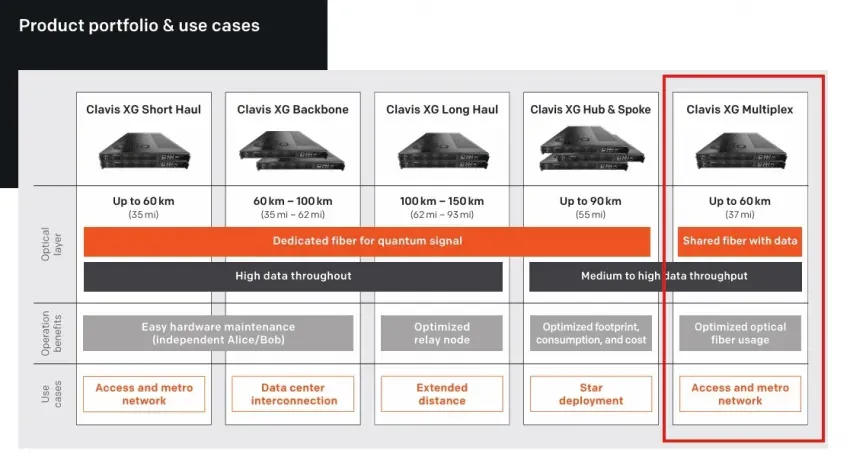
Task: Click the "Clavis XG Multiplex" heading
Action: point(739,109)
